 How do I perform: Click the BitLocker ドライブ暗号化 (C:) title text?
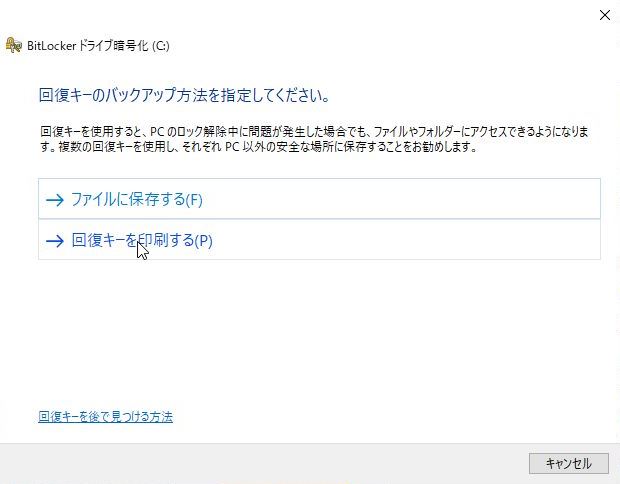pos(98,46)
